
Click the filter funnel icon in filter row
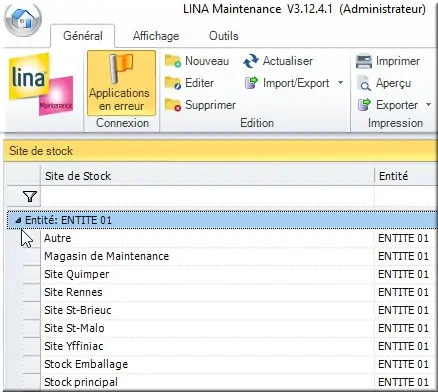[x=30, y=197]
